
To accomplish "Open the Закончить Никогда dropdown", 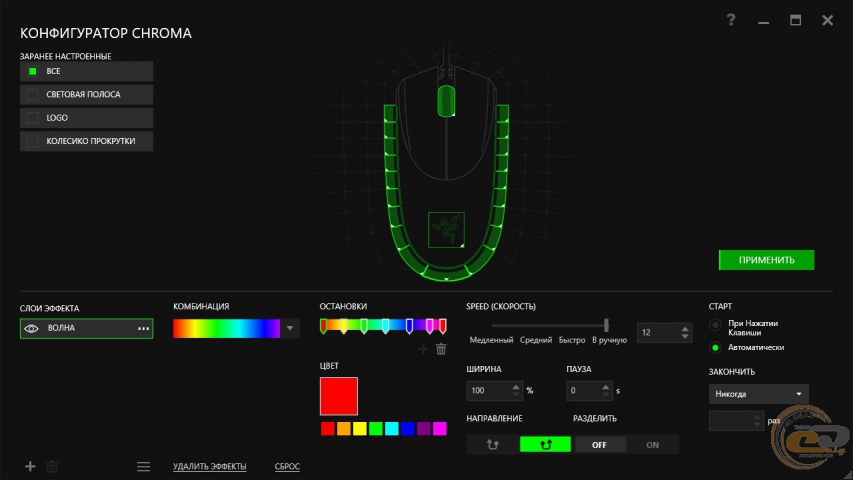I will click(758, 394).
